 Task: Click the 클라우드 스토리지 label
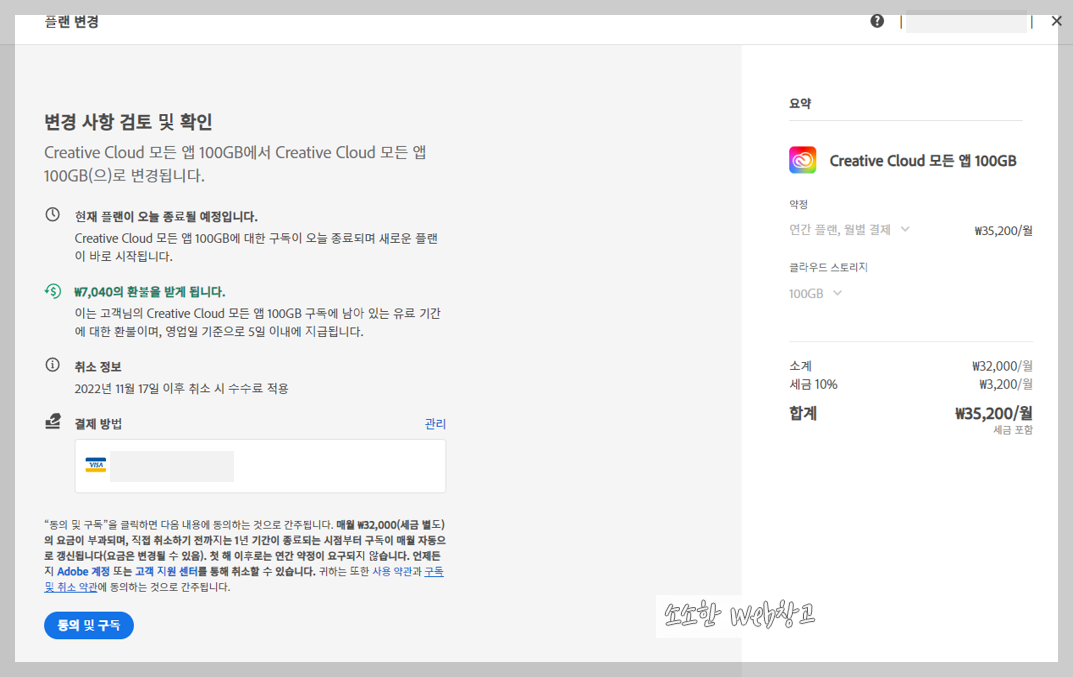(x=828, y=267)
